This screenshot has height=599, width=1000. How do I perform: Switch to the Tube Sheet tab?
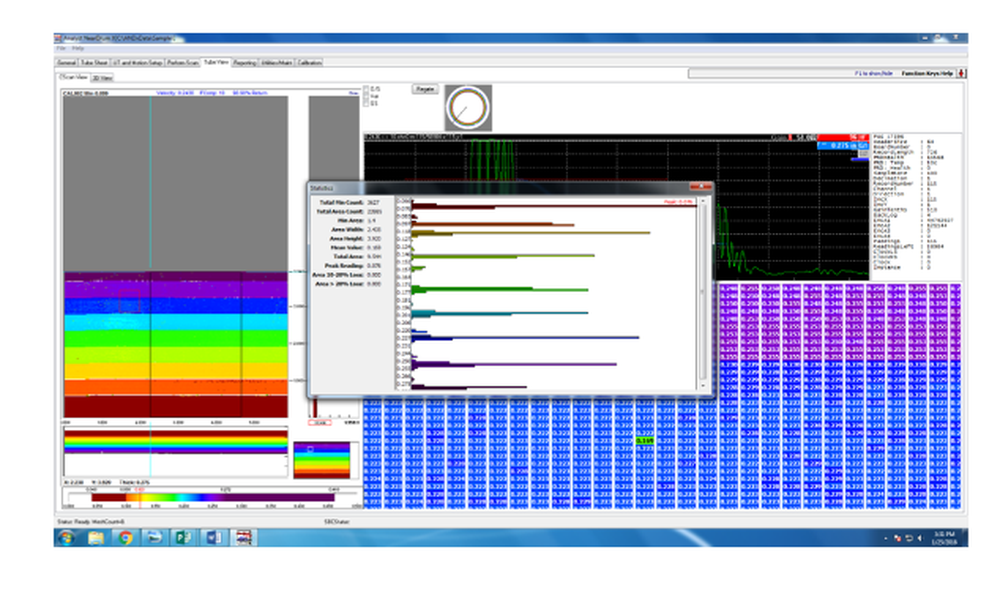click(x=94, y=63)
